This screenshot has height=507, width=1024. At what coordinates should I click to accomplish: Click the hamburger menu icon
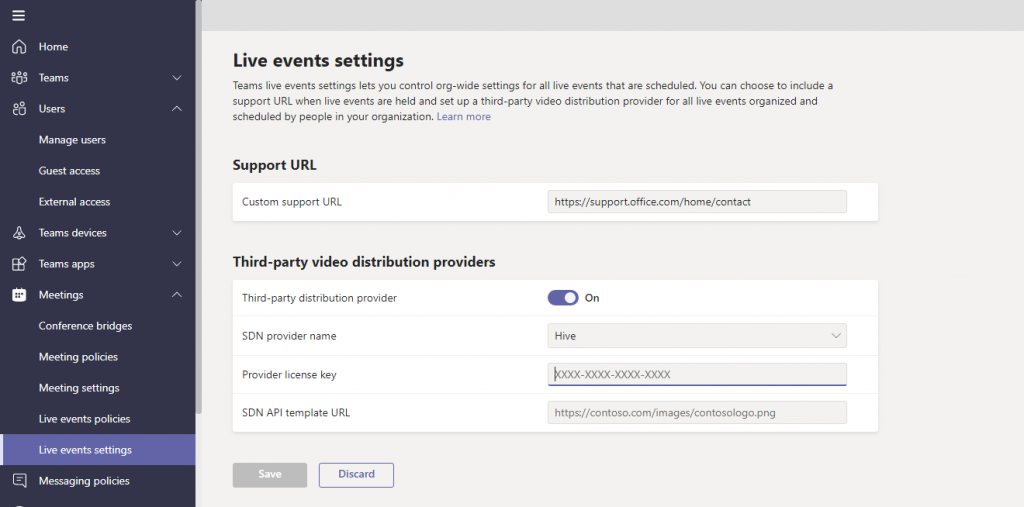pos(18,15)
